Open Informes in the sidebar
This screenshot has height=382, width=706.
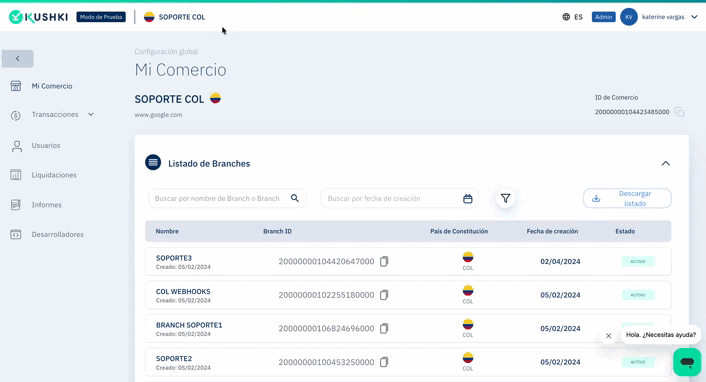tap(46, 205)
